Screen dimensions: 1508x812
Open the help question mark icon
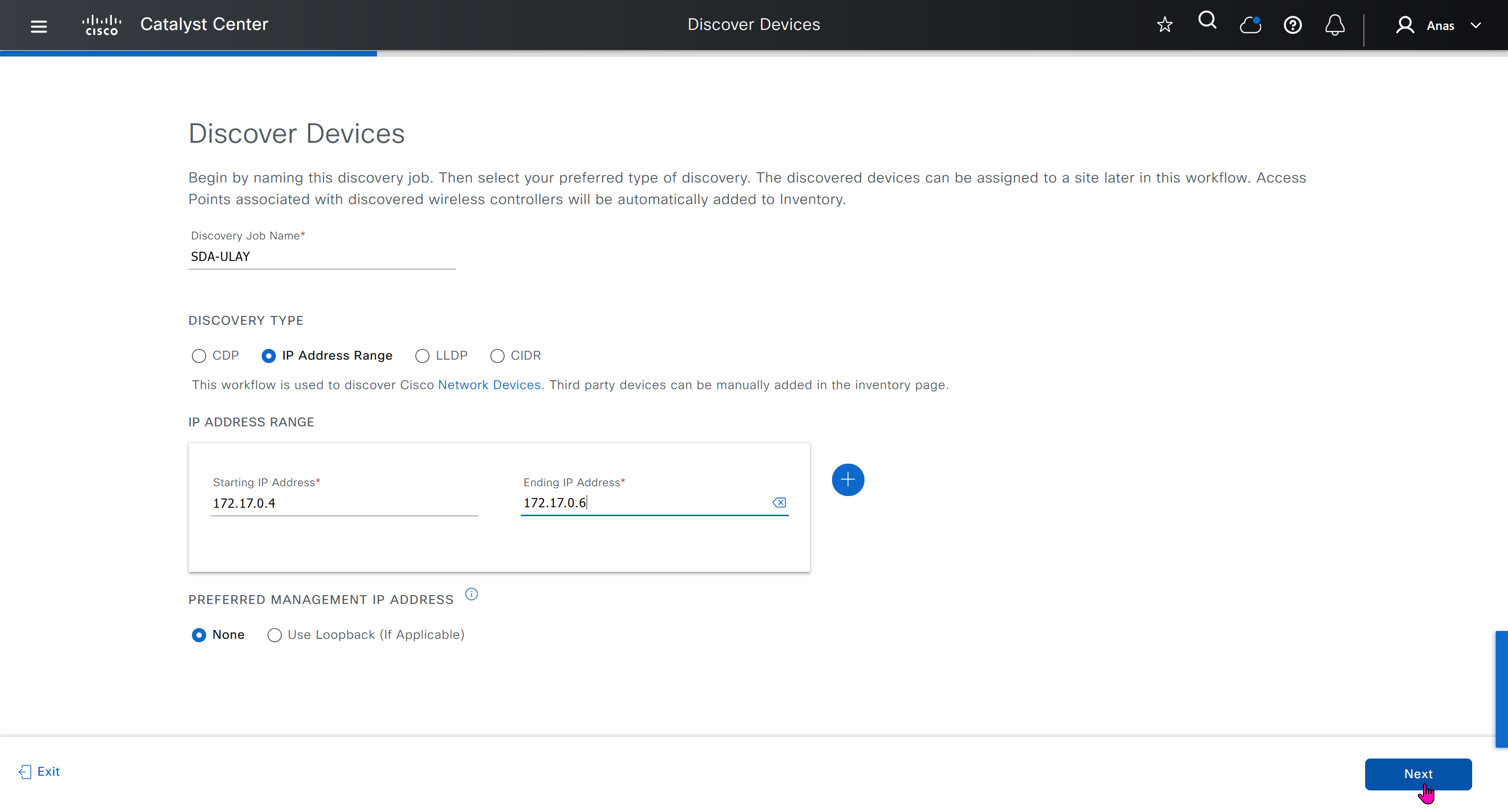pyautogui.click(x=1292, y=25)
